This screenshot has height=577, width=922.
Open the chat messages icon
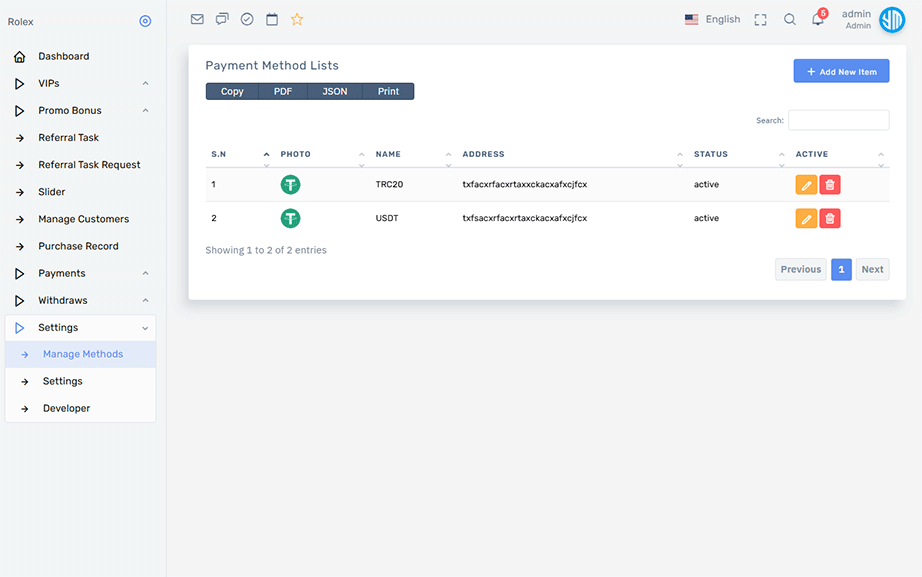point(222,19)
